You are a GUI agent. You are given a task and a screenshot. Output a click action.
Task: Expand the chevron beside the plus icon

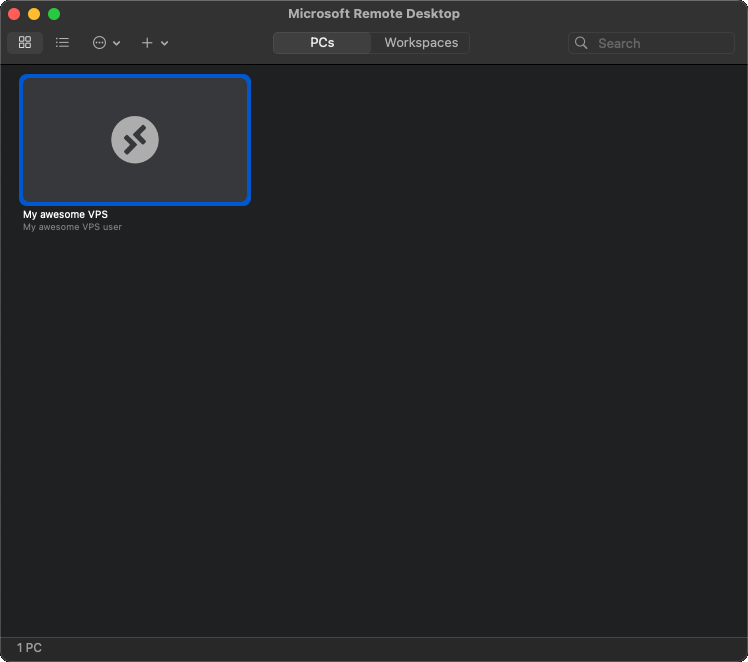pos(165,44)
